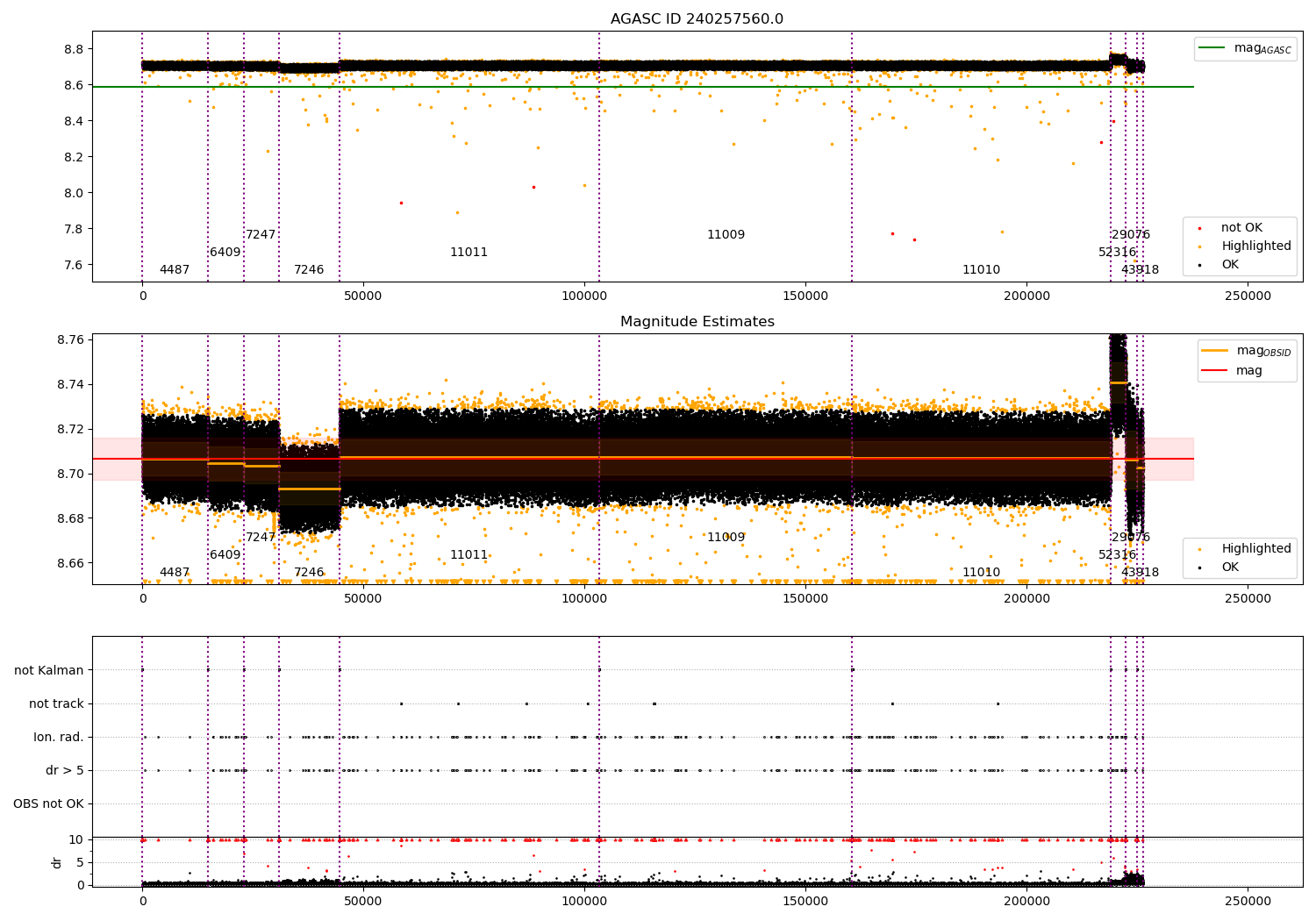The height and width of the screenshot is (921, 1316).
Task: Click the 8.70 y-axis tick in middle plot
Action: point(70,474)
